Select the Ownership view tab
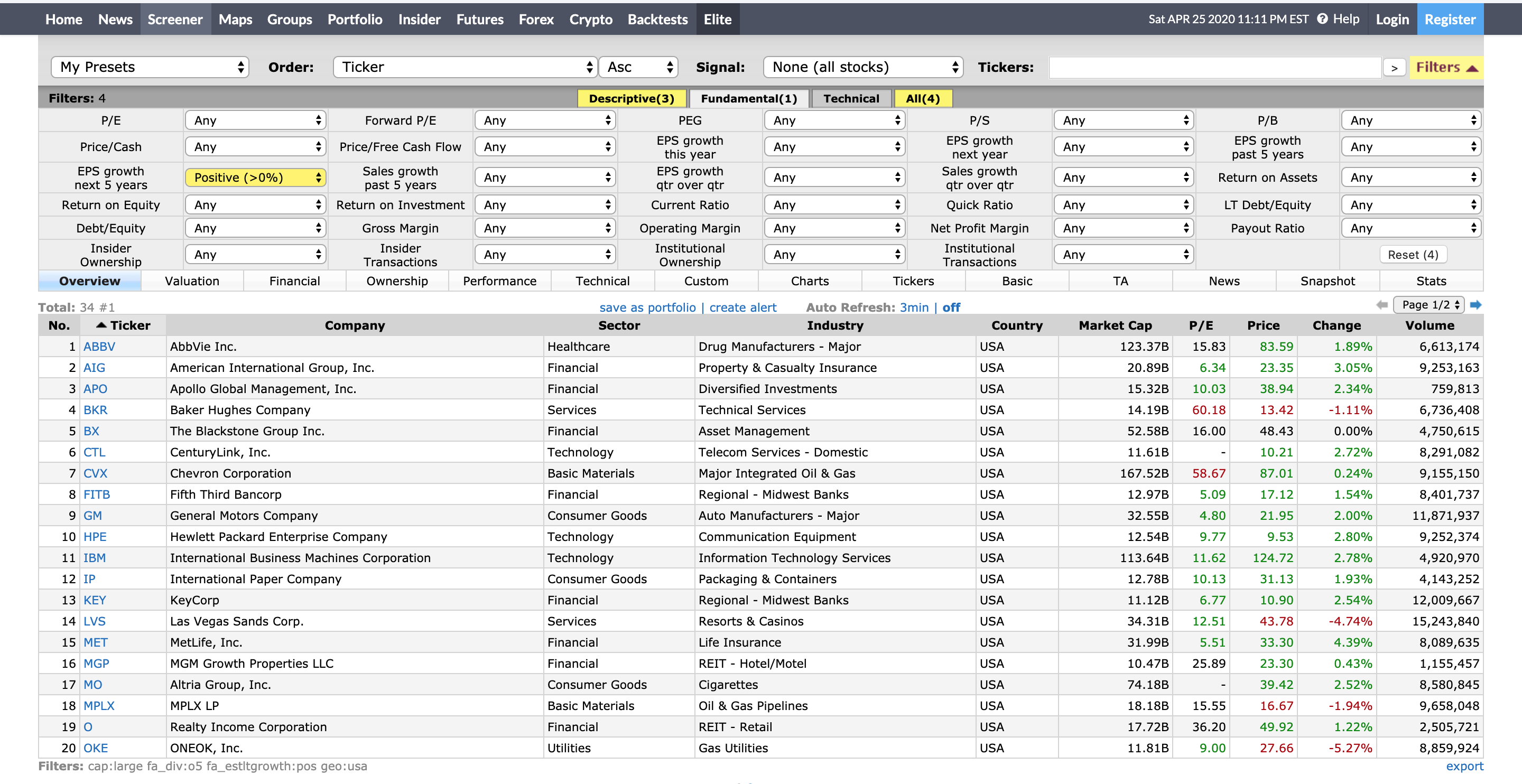Viewport: 1522px width, 784px height. [397, 281]
